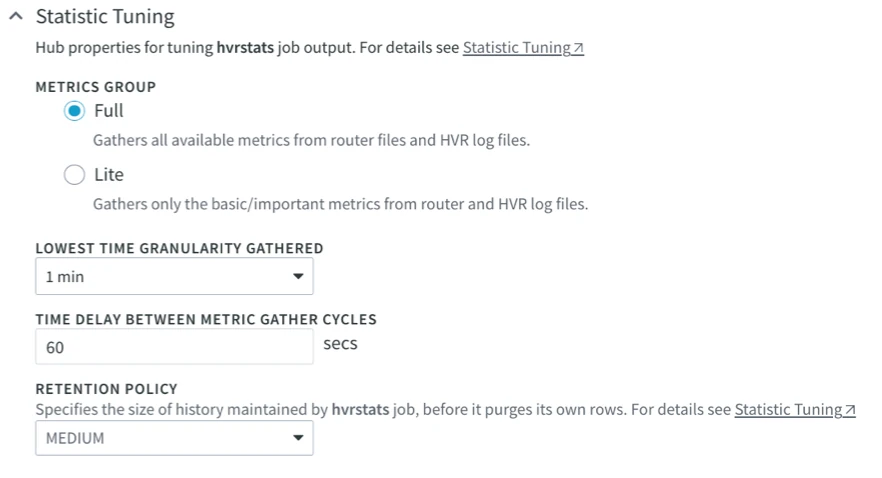Image resolution: width=882 pixels, height=478 pixels.
Task: Click the arrow icon of the 1 min dropdown
Action: [x=297, y=277]
